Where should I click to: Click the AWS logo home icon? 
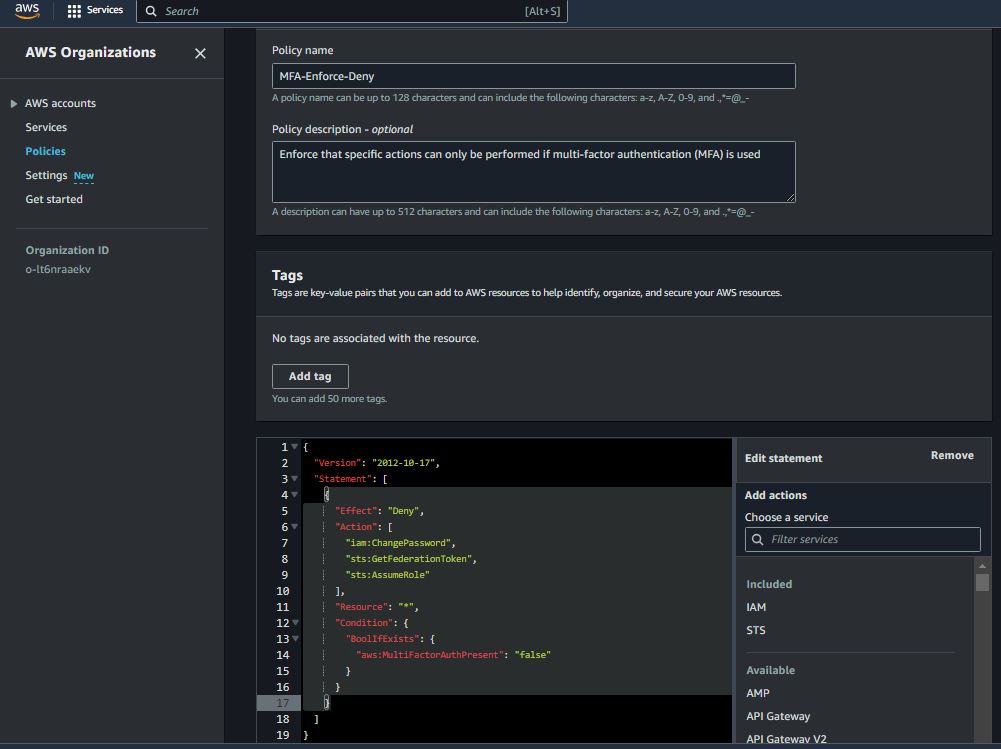pyautogui.click(x=27, y=11)
